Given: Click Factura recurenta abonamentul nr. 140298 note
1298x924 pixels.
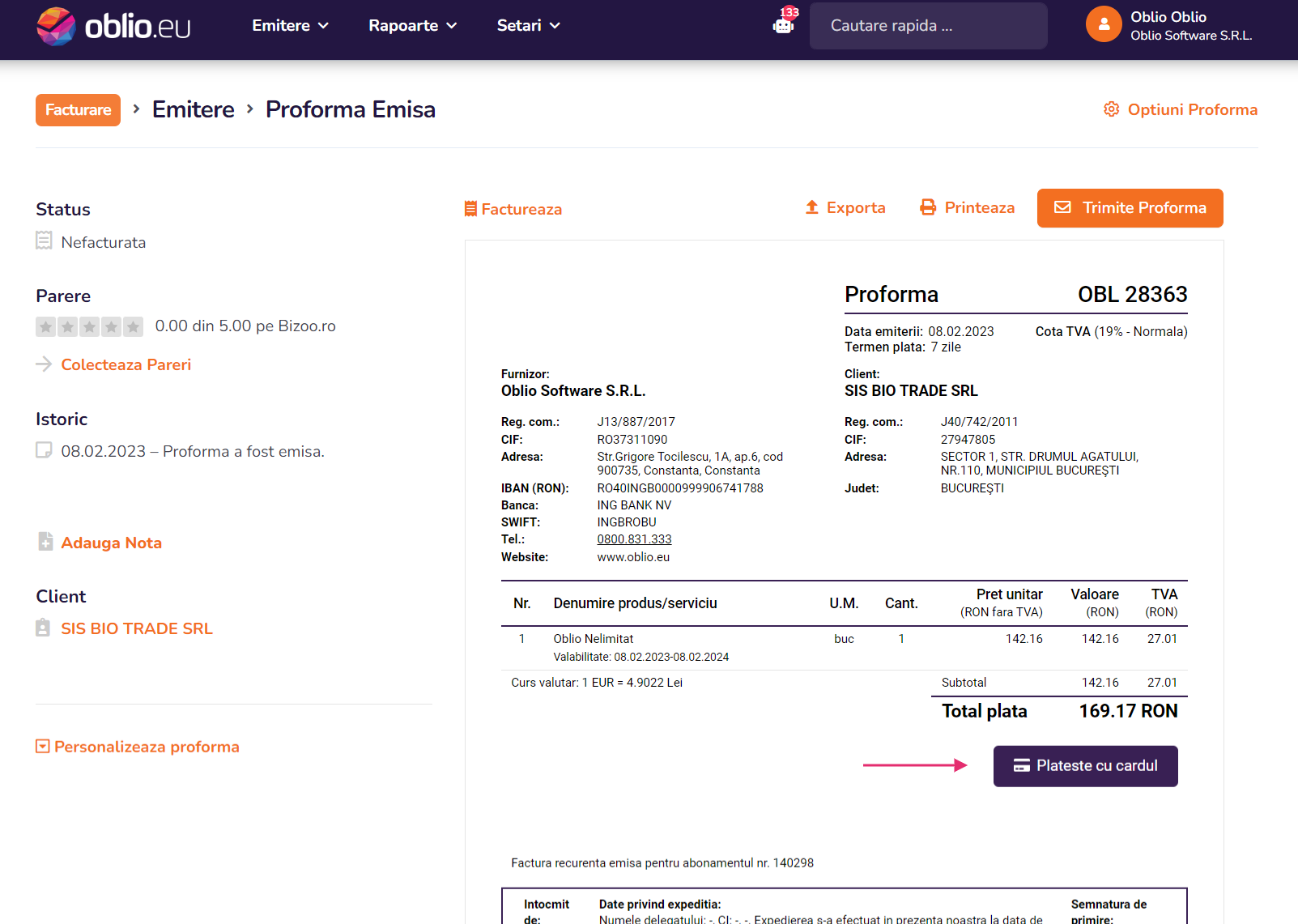Looking at the screenshot, I should (x=662, y=863).
